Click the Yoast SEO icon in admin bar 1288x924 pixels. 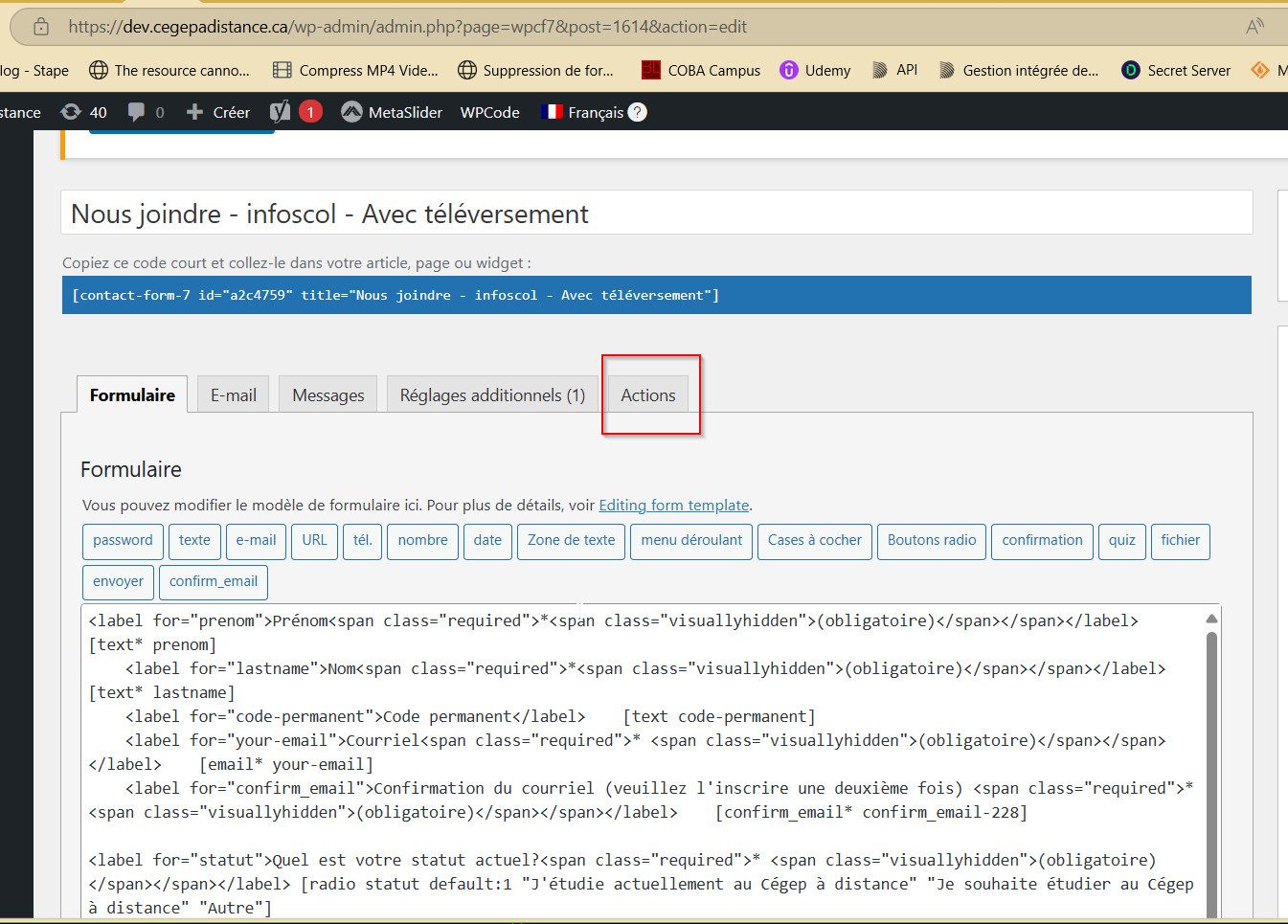280,112
